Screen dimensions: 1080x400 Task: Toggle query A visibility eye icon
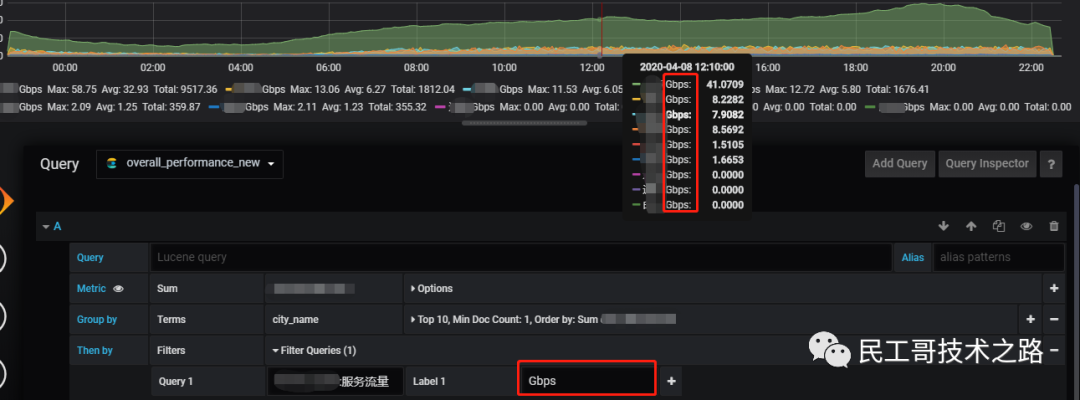(1026, 226)
